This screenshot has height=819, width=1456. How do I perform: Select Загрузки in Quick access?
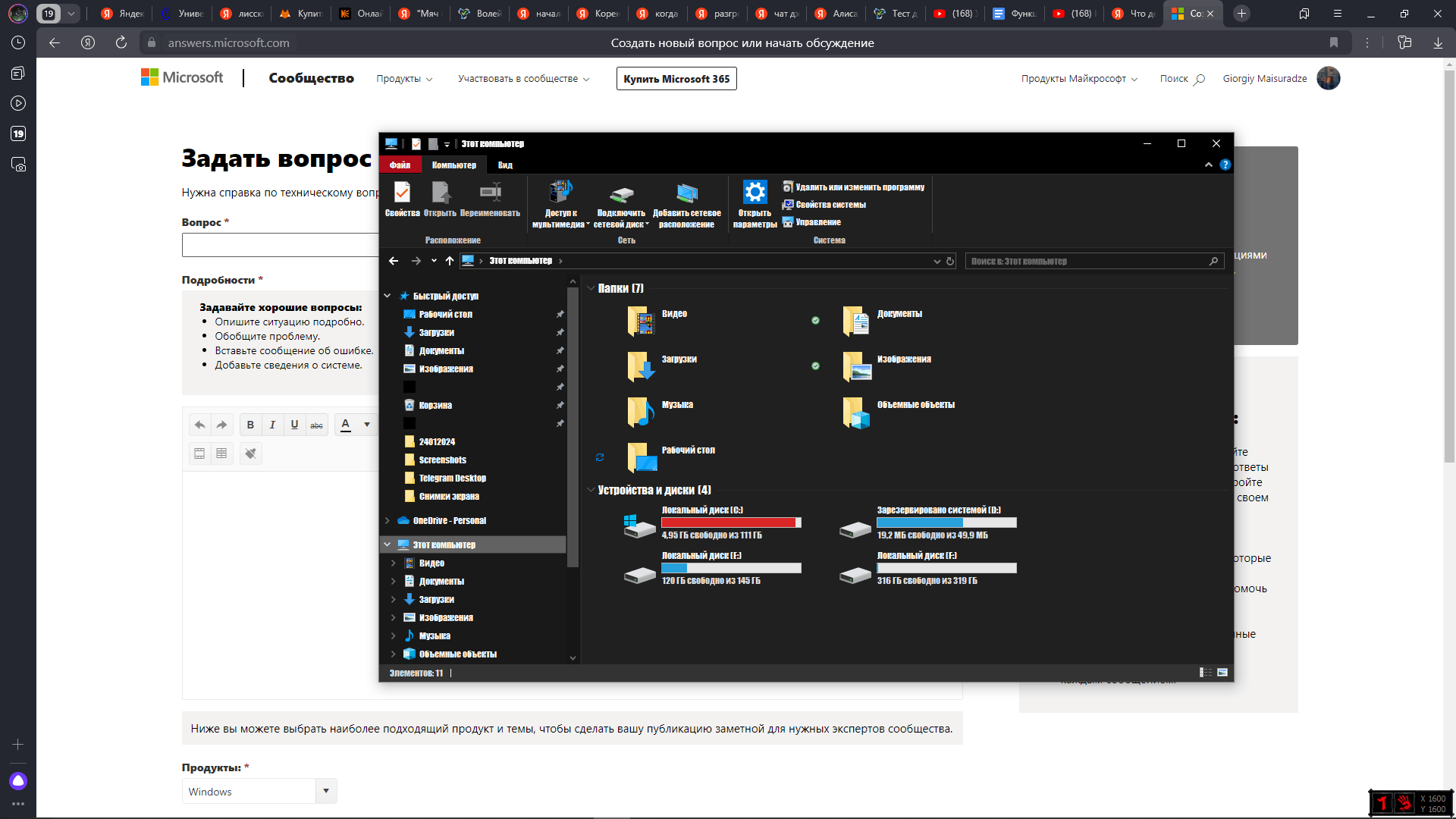pyautogui.click(x=436, y=332)
